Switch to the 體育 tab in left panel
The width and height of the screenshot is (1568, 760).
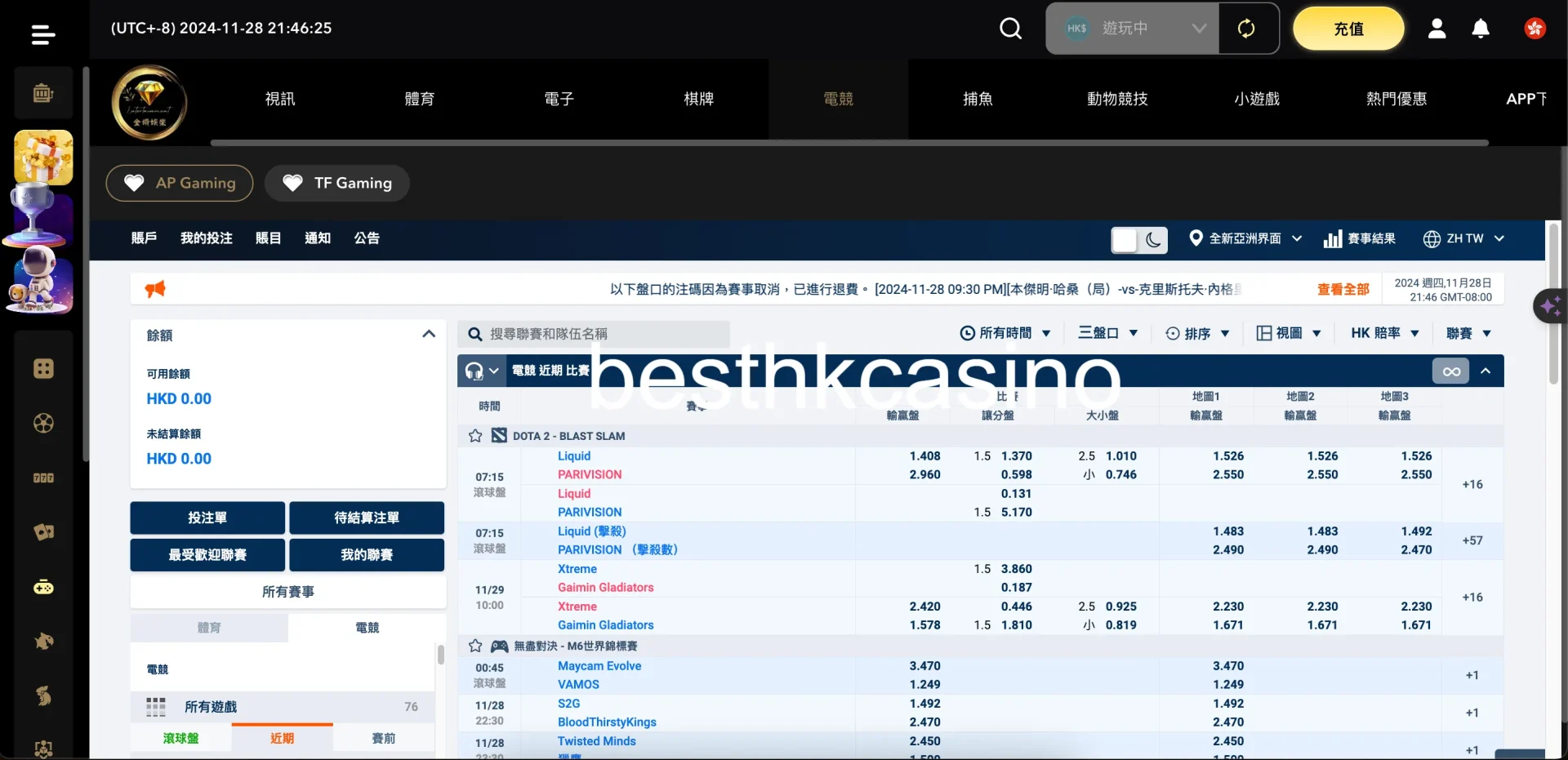point(209,628)
